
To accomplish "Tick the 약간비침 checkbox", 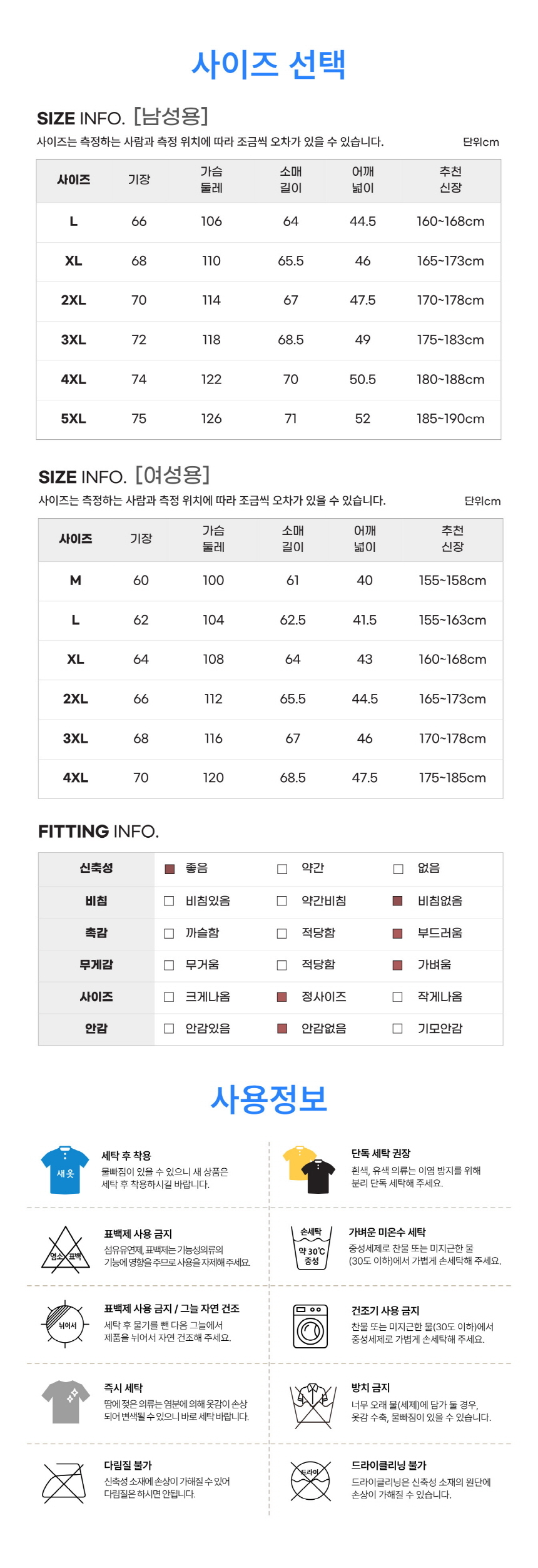I will (x=282, y=901).
